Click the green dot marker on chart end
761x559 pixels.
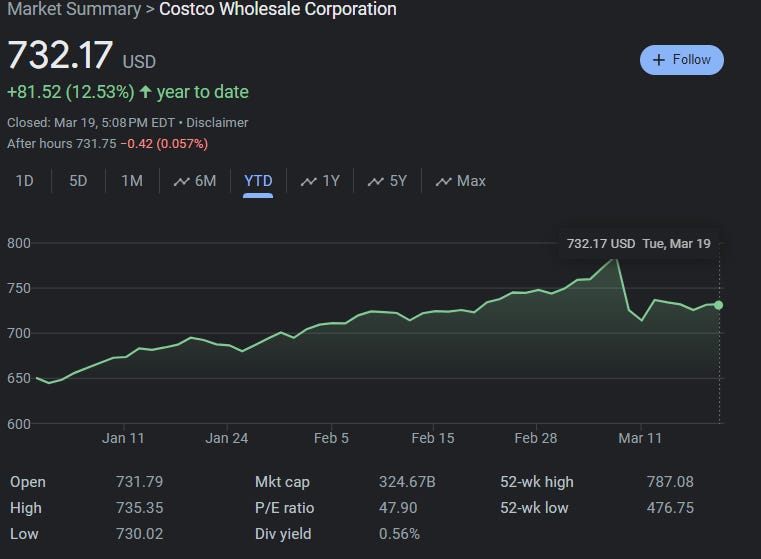point(719,305)
